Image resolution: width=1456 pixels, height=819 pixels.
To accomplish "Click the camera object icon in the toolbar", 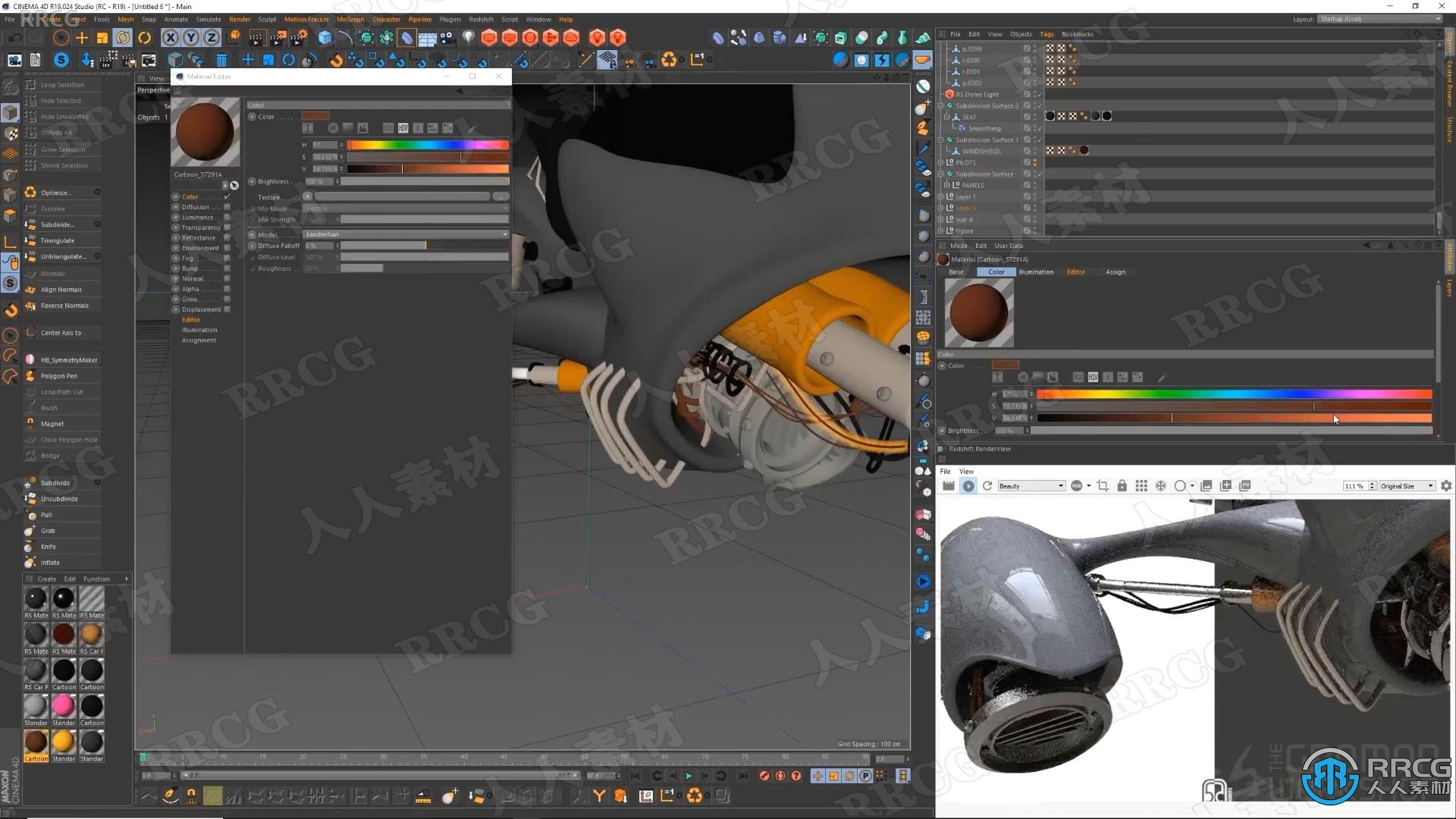I will (x=448, y=37).
